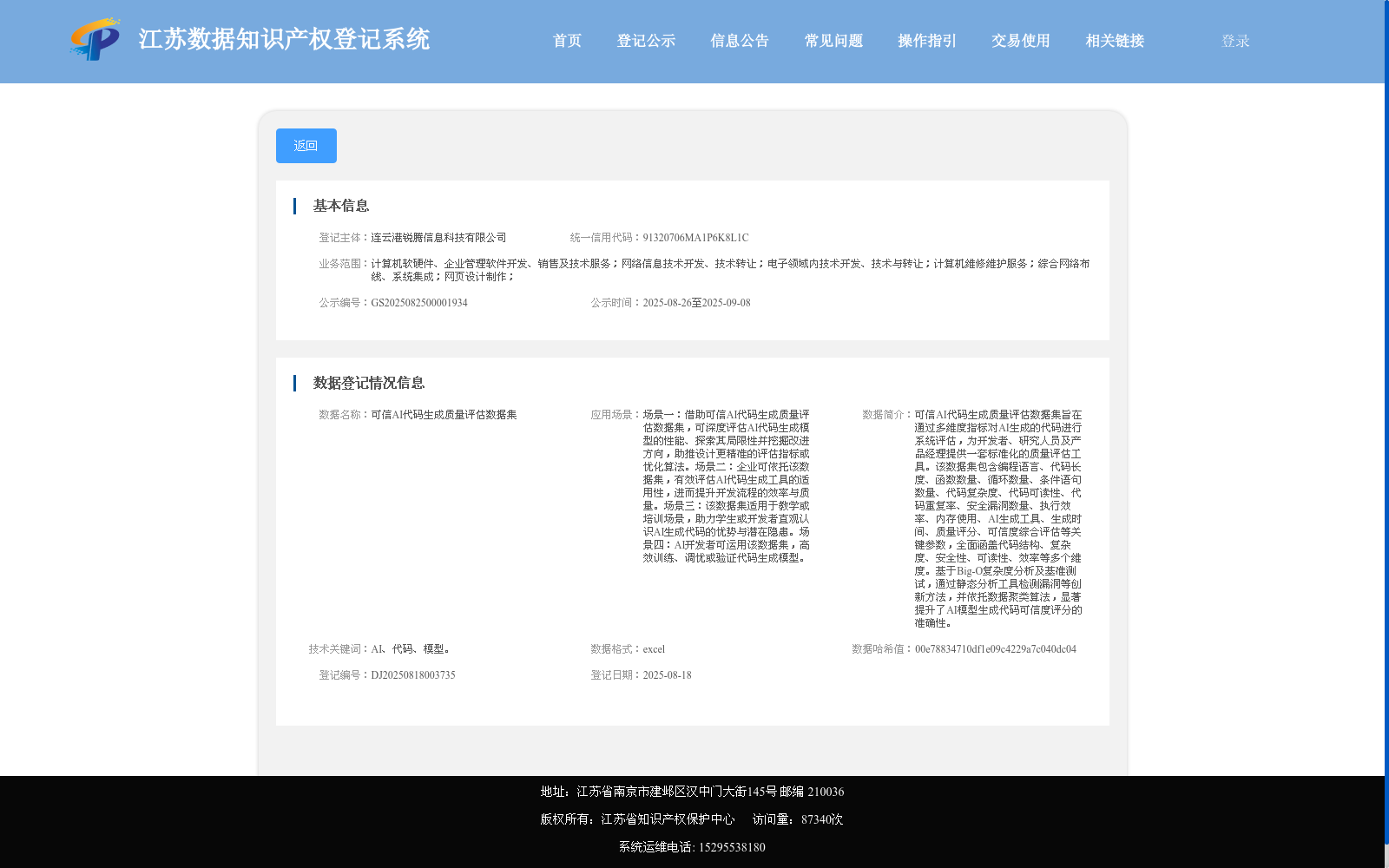Image resolution: width=1389 pixels, height=868 pixels.
Task: Click the site logo icon
Action: point(95,39)
